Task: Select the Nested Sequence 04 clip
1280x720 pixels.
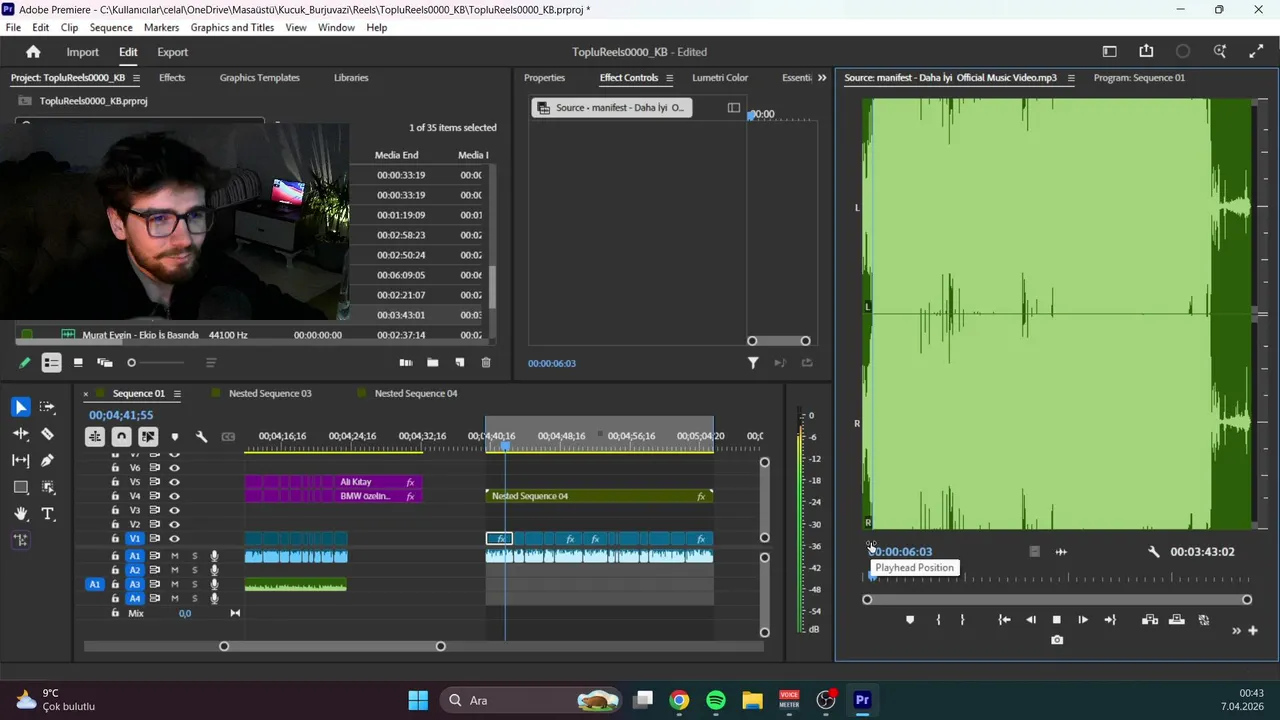Action: pos(599,496)
